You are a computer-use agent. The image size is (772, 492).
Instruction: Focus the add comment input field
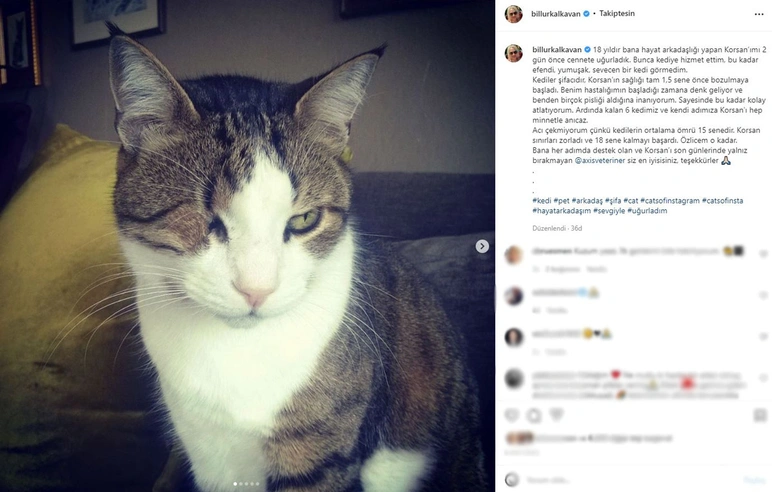click(x=630, y=480)
